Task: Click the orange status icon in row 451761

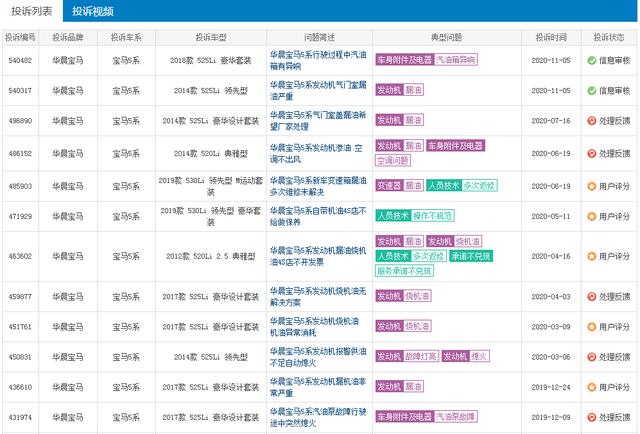Action: [591, 327]
